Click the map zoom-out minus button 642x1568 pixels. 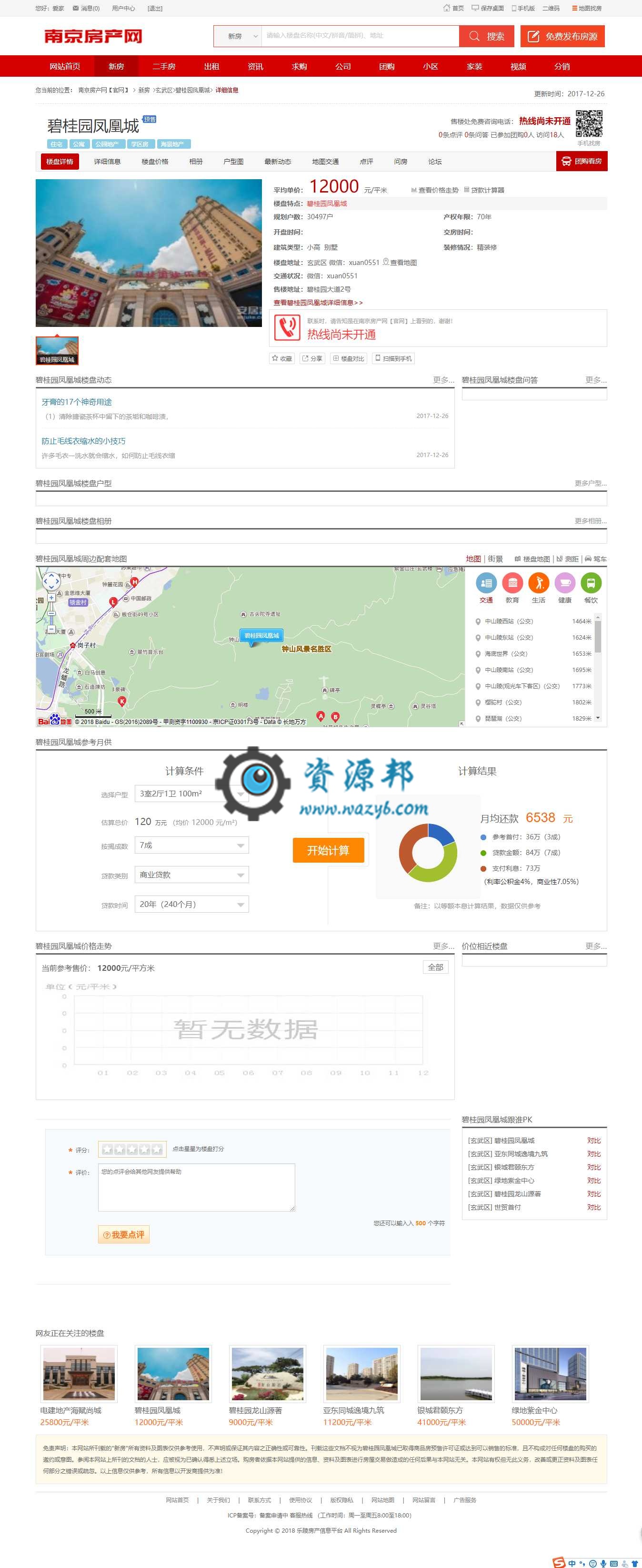click(x=51, y=629)
